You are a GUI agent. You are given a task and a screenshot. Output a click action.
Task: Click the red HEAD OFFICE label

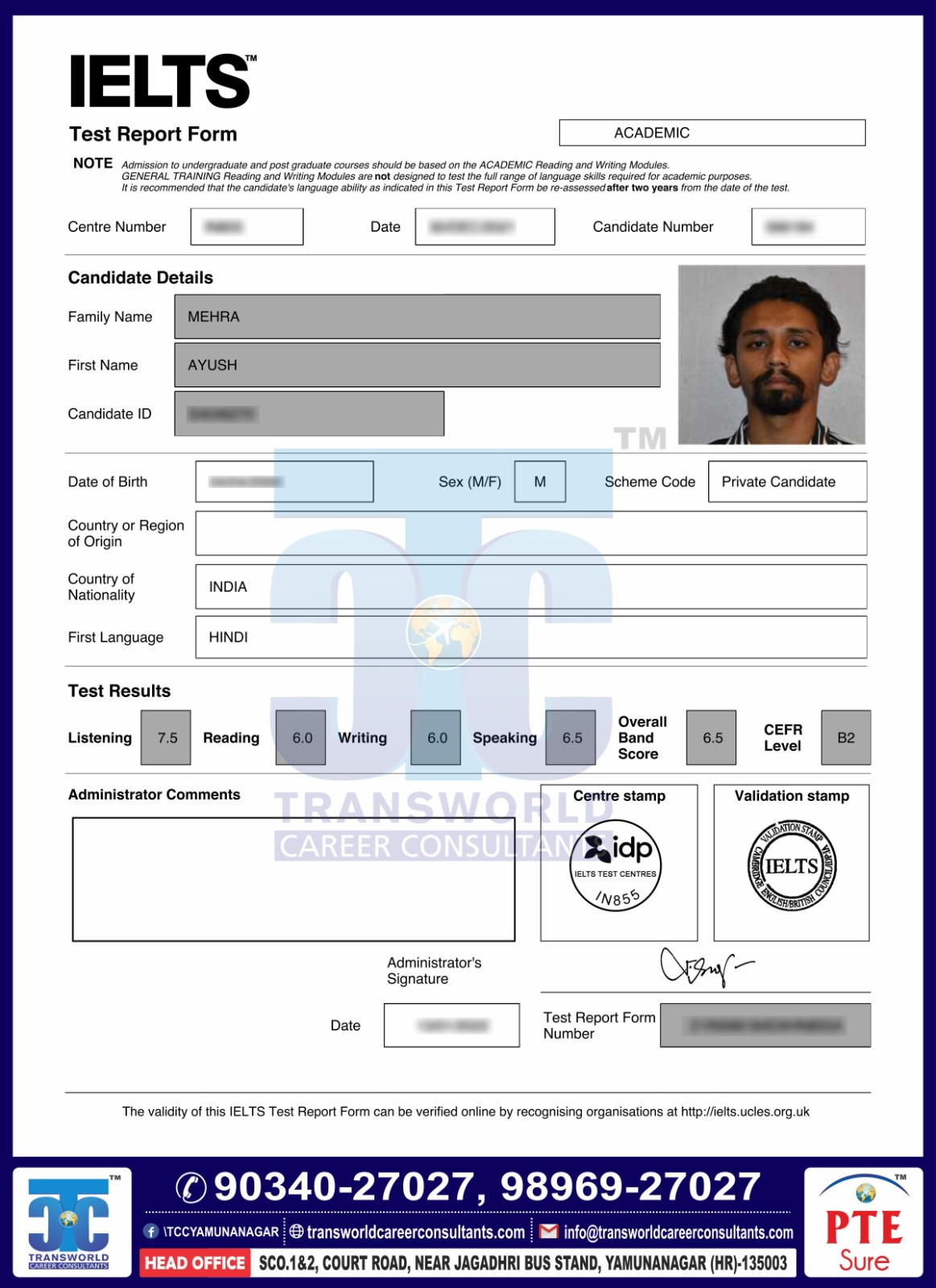click(195, 1263)
